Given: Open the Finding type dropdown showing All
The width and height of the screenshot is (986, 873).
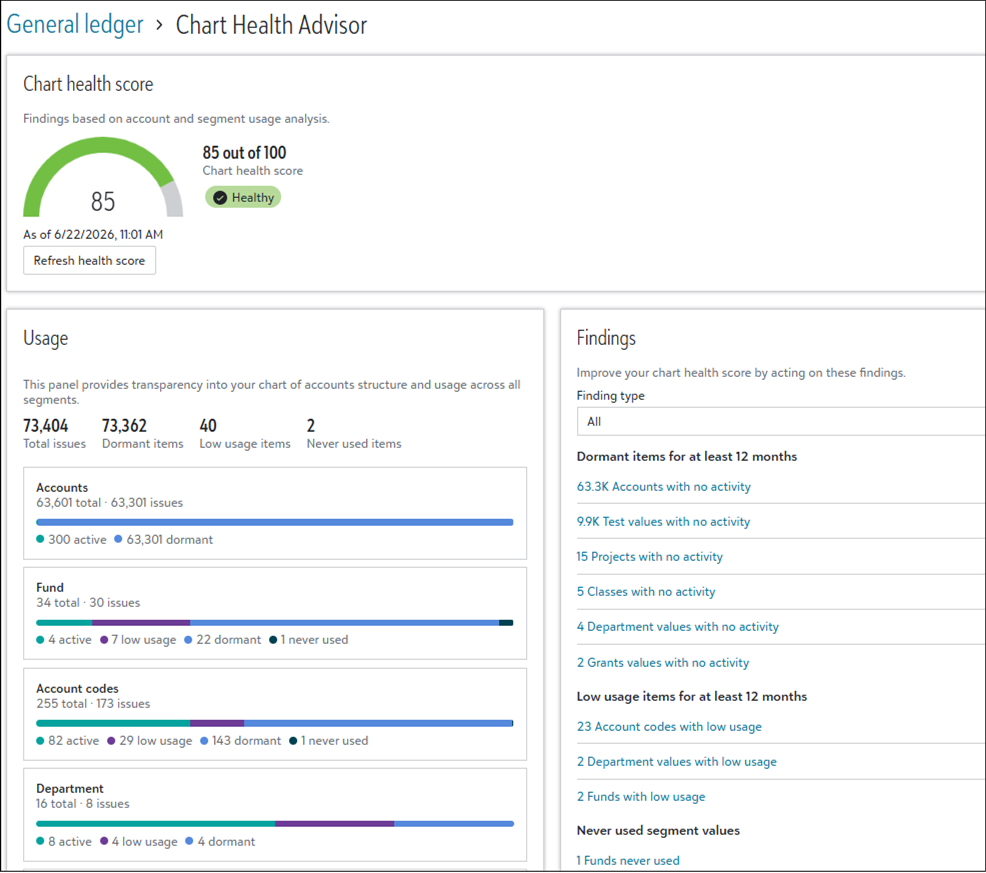Looking at the screenshot, I should point(780,421).
